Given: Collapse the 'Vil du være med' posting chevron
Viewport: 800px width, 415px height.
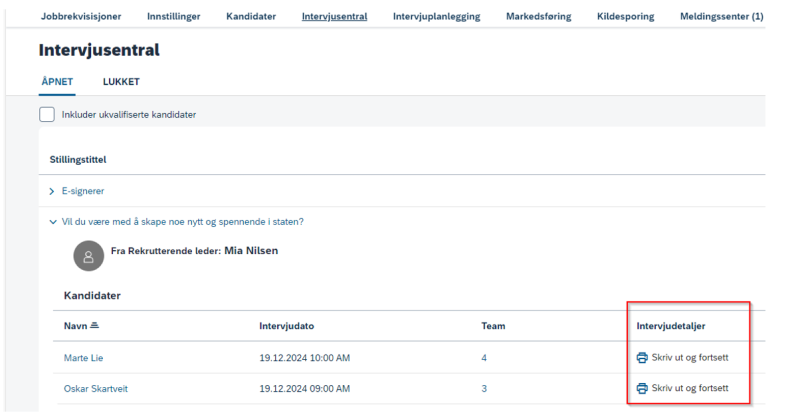Looking at the screenshot, I should point(53,222).
